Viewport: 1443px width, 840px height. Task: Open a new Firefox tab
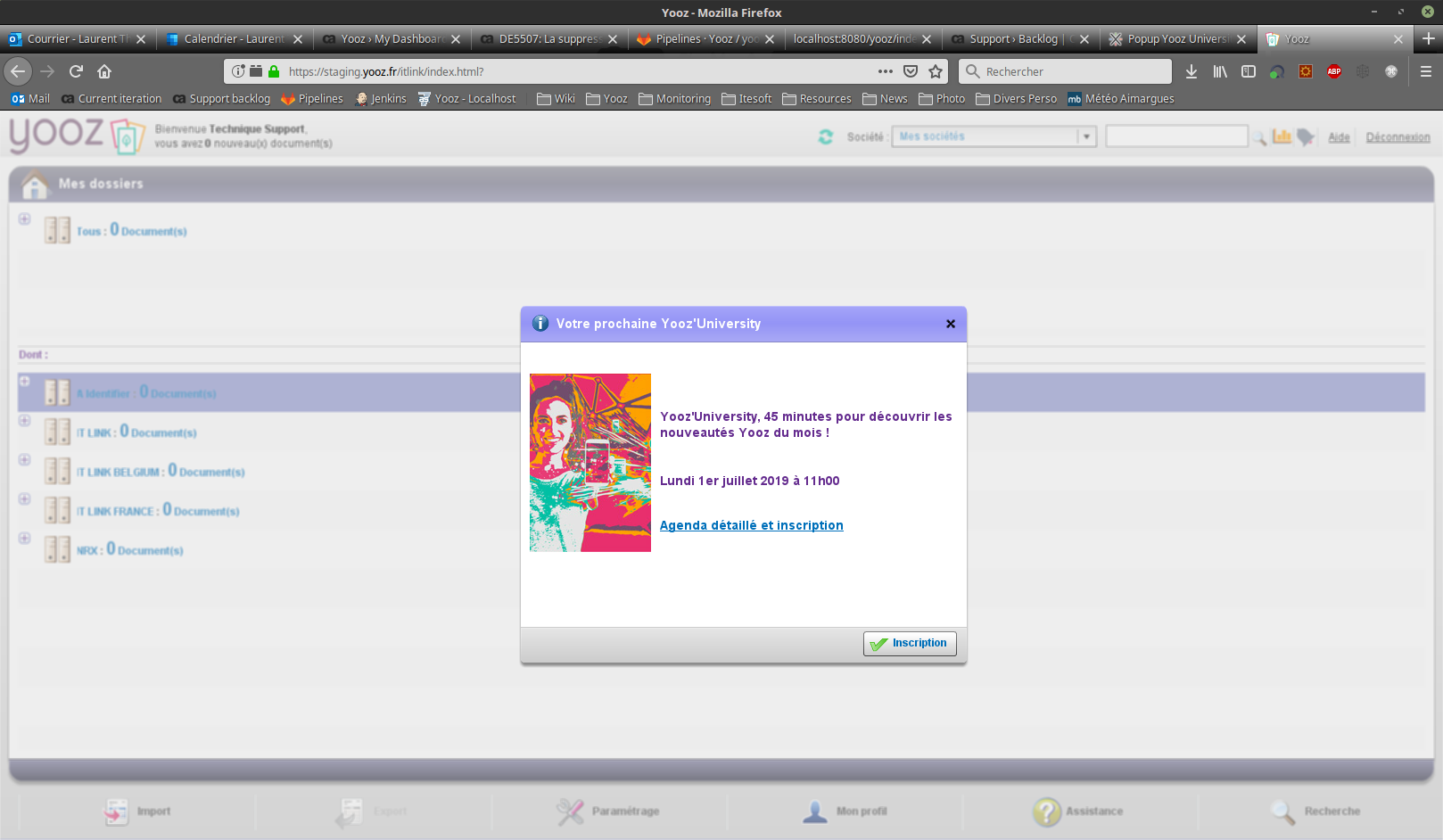coord(1428,39)
